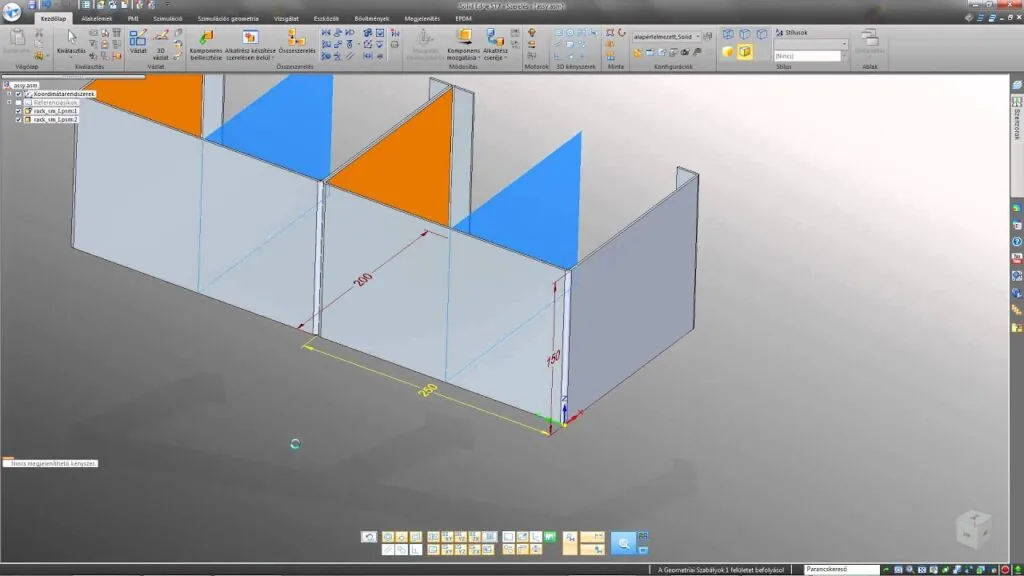
Task: Open the Solid Edge application button
Action: click(12, 11)
